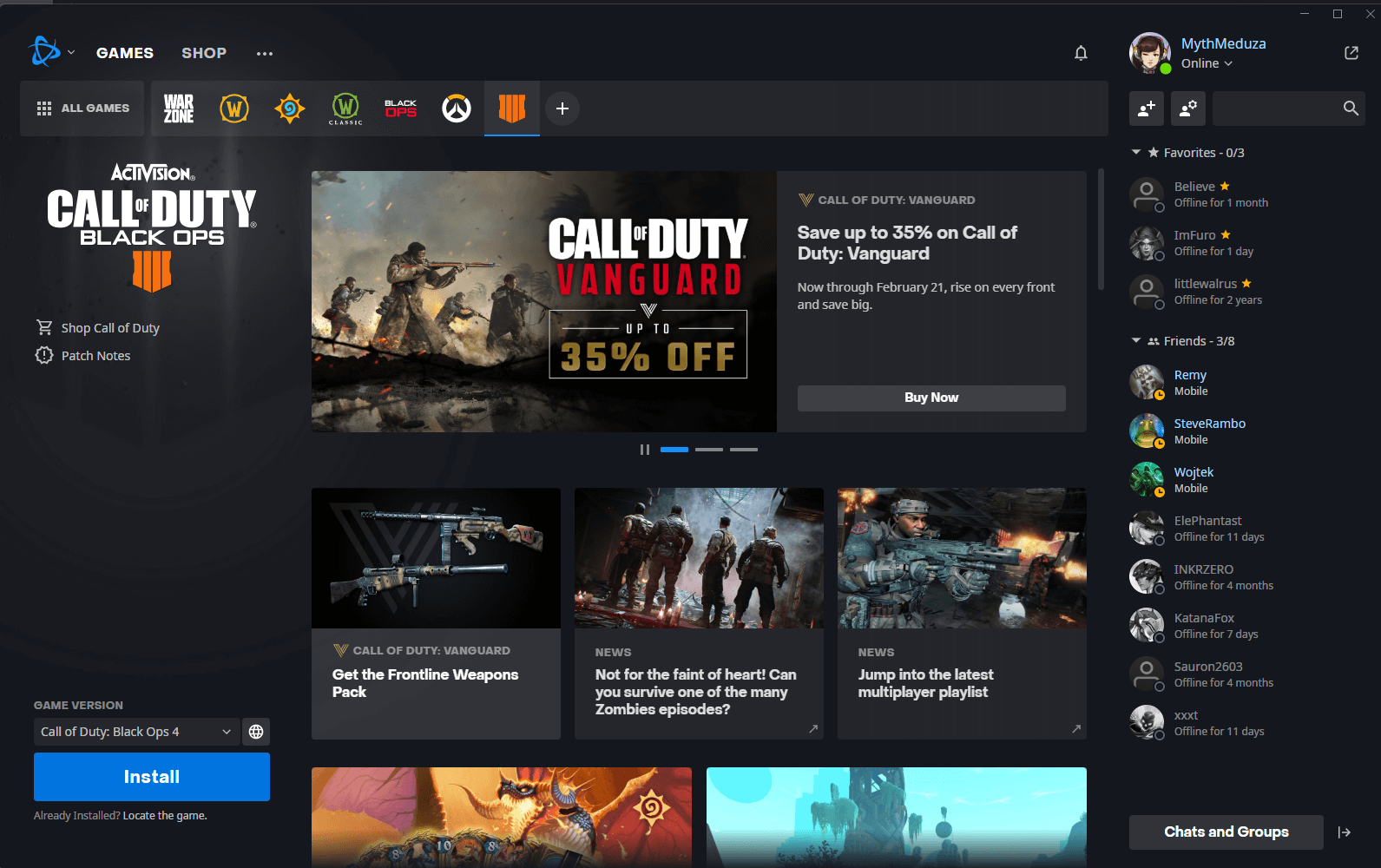Open the notifications bell

[1081, 53]
